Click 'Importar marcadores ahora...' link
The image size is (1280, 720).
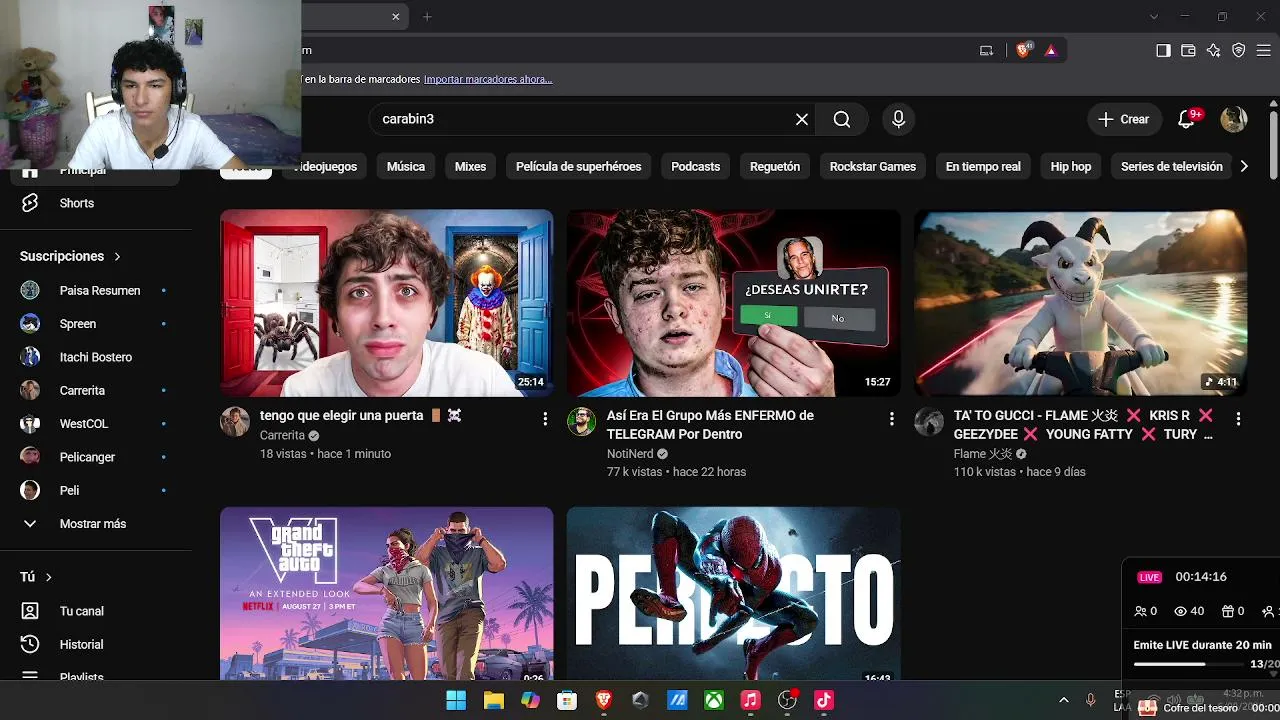488,79
